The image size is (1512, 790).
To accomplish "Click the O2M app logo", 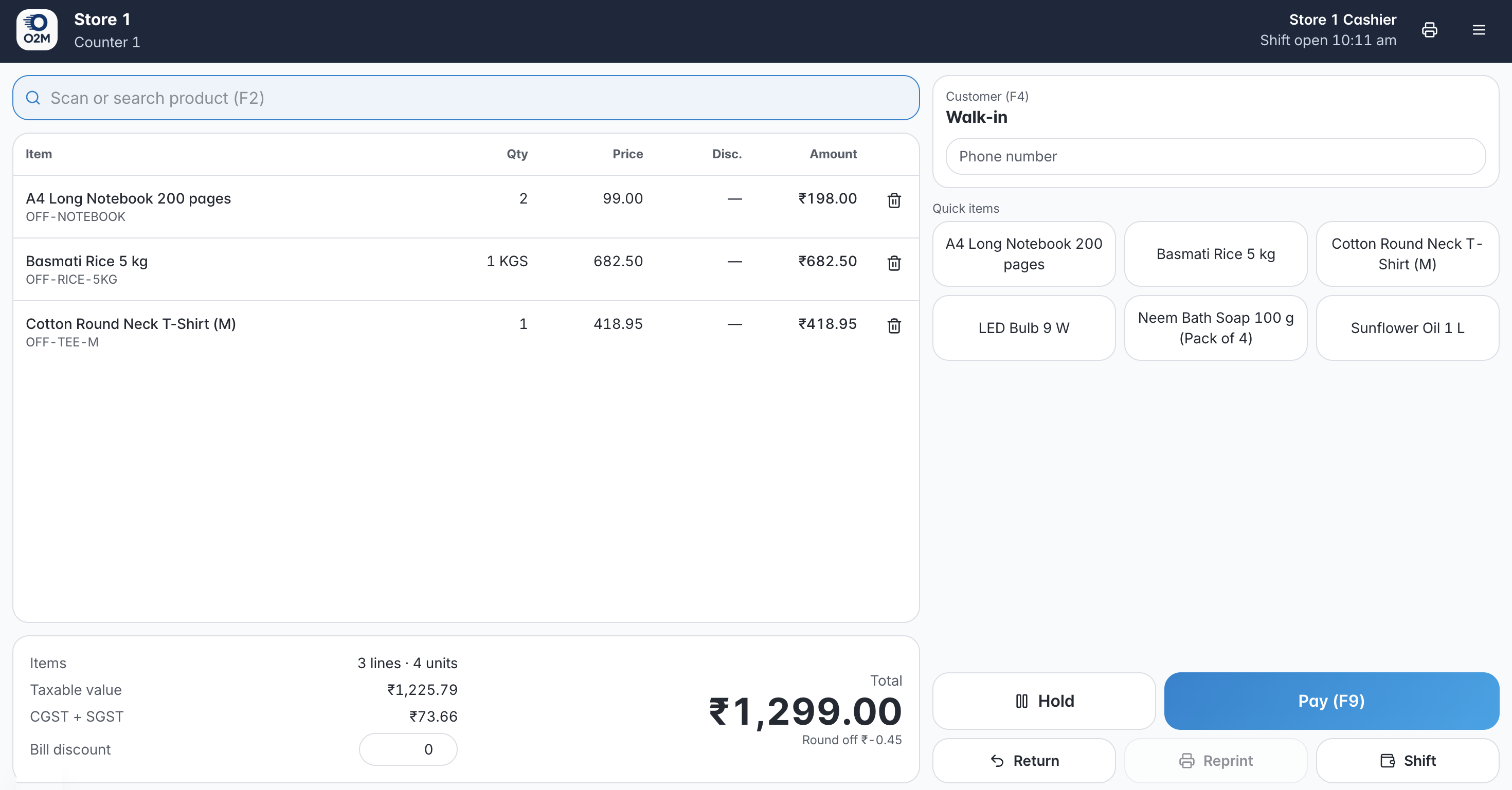I will 37,30.
